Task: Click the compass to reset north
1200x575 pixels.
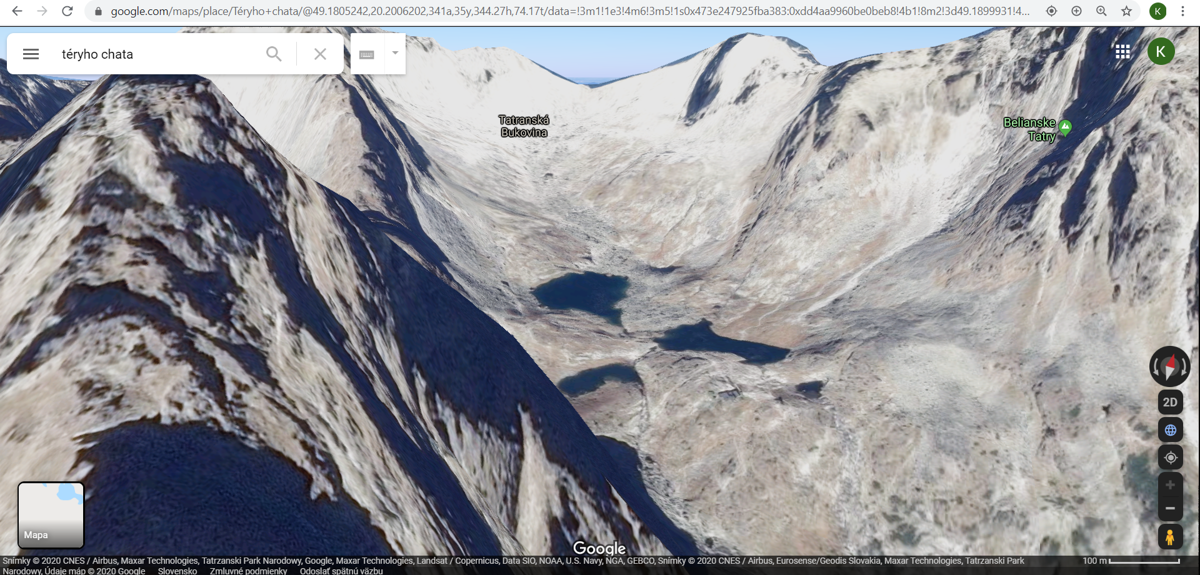Action: tap(1169, 366)
